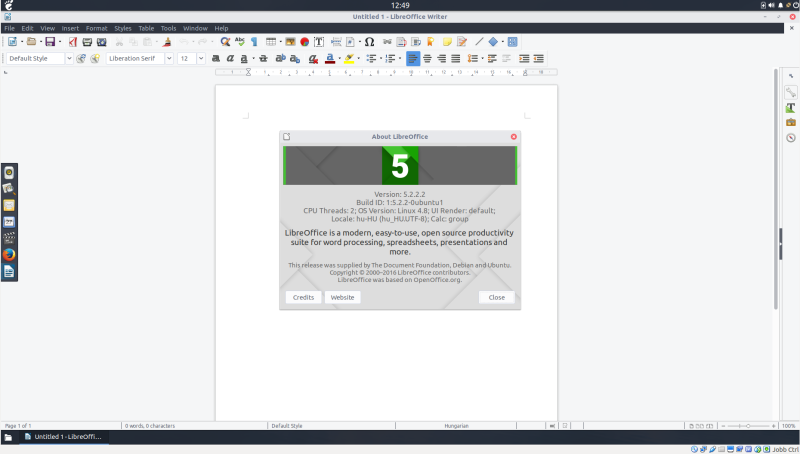Click the Save document icon
This screenshot has height=454, width=800.
click(x=49, y=42)
